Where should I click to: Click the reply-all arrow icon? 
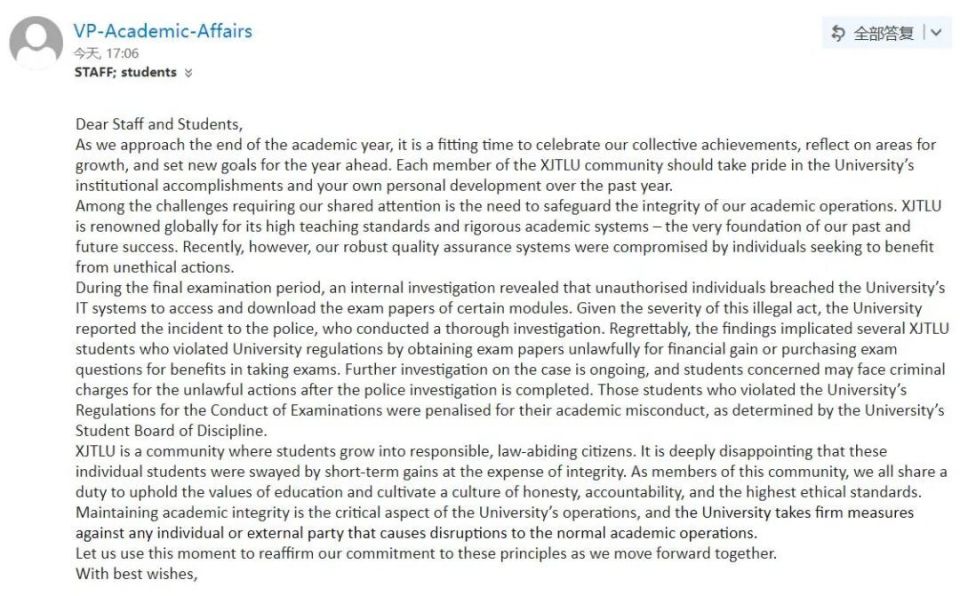[x=838, y=33]
